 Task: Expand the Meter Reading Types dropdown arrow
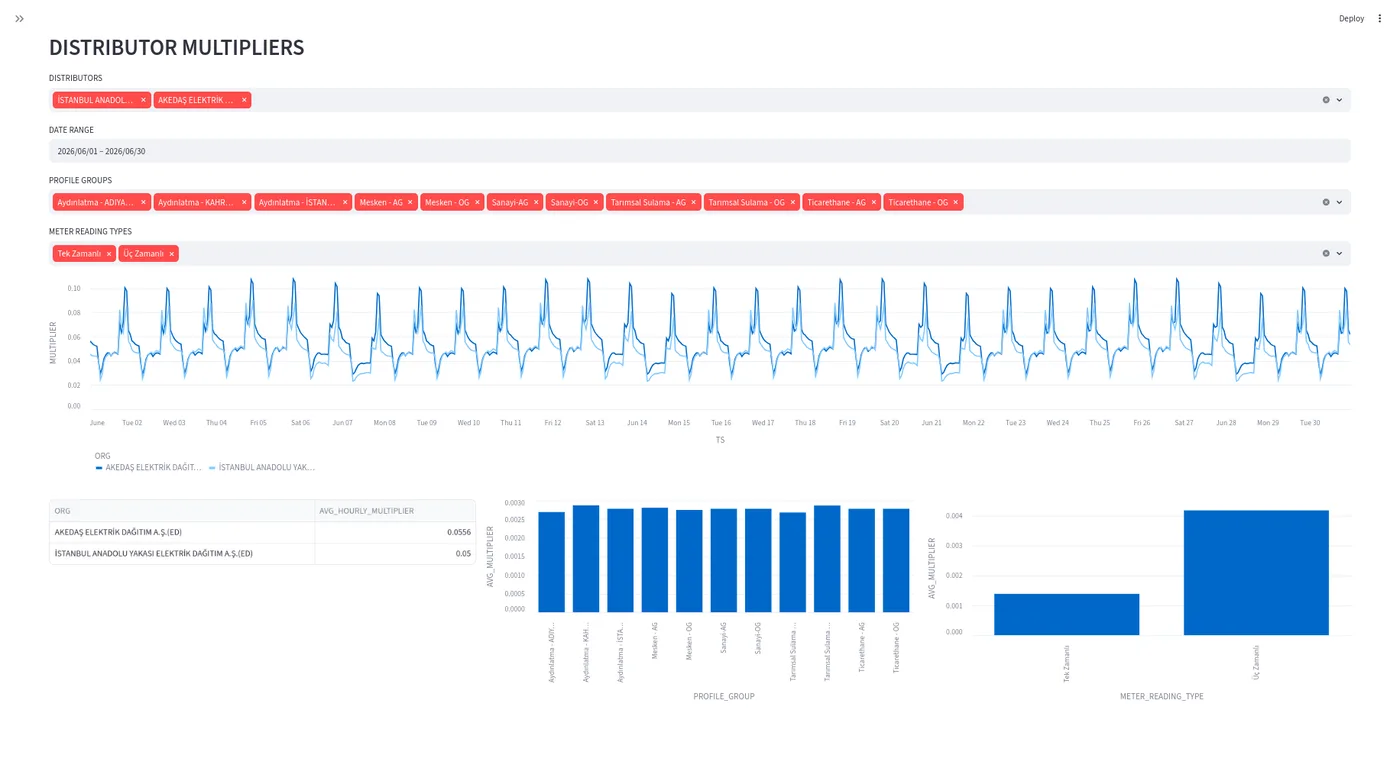click(1340, 254)
